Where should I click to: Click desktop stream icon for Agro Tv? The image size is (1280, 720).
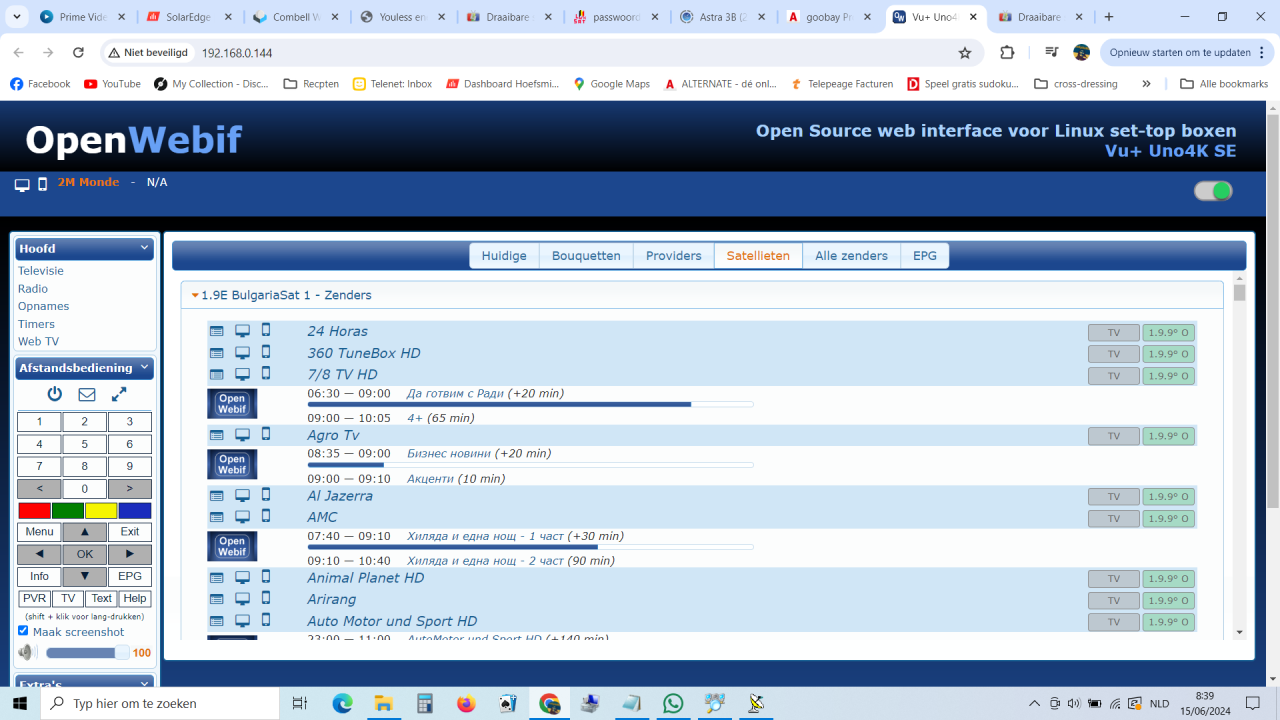(x=242, y=435)
